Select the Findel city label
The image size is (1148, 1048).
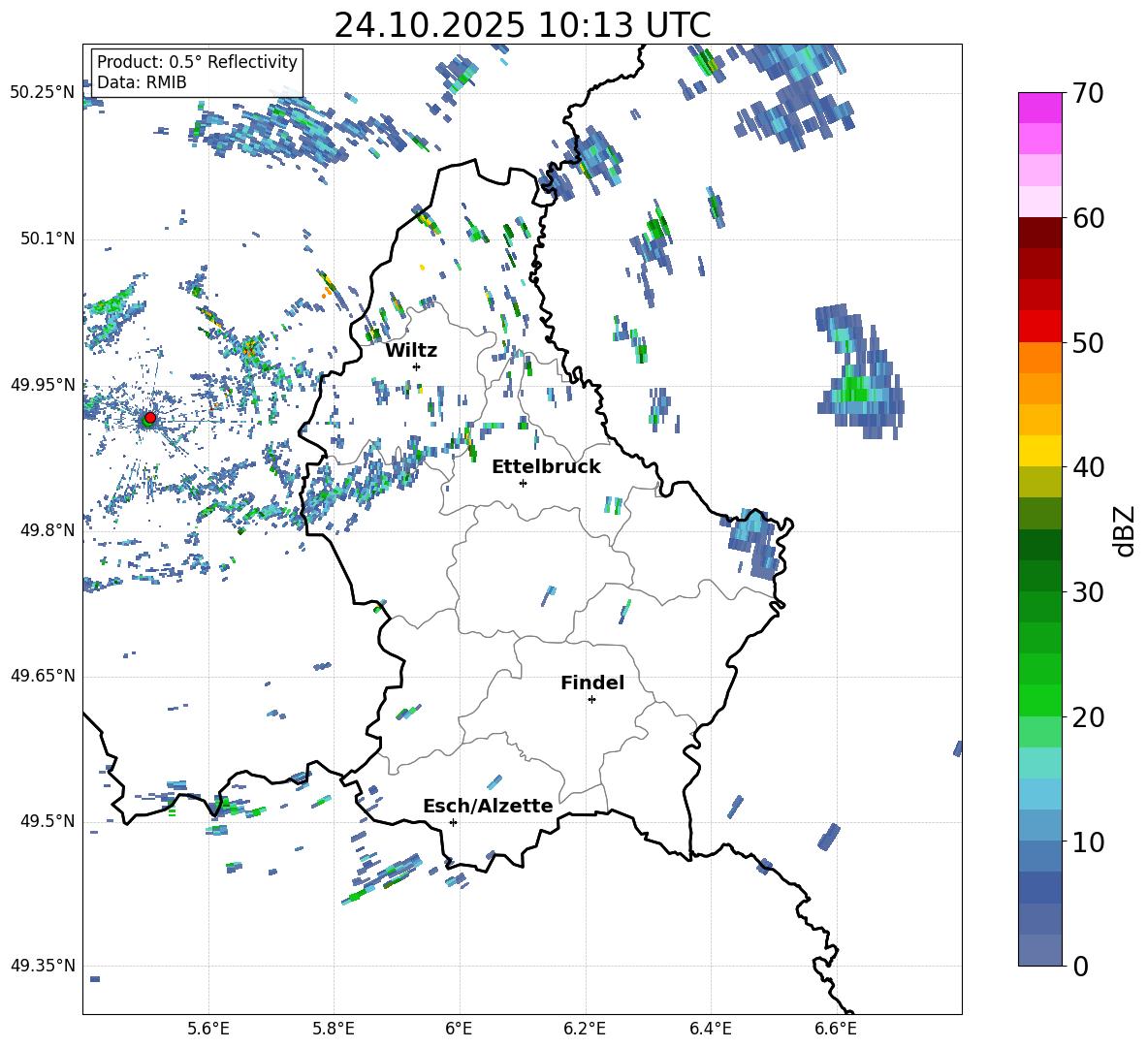[x=592, y=683]
